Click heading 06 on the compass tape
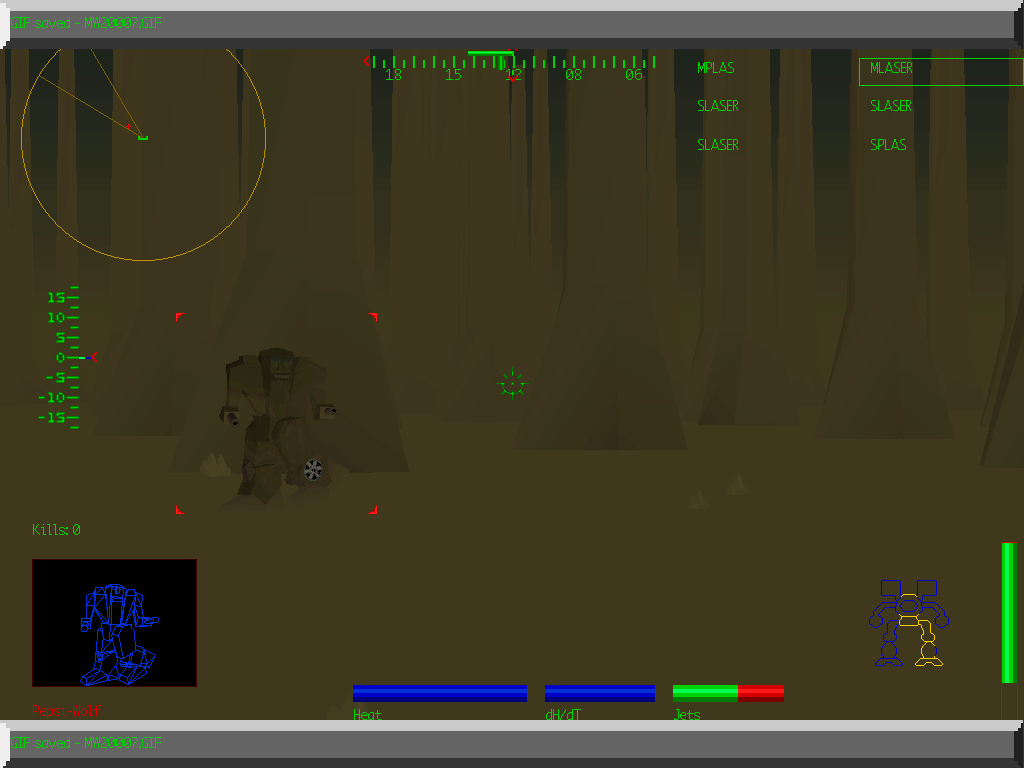The height and width of the screenshot is (768, 1024). [x=632, y=74]
